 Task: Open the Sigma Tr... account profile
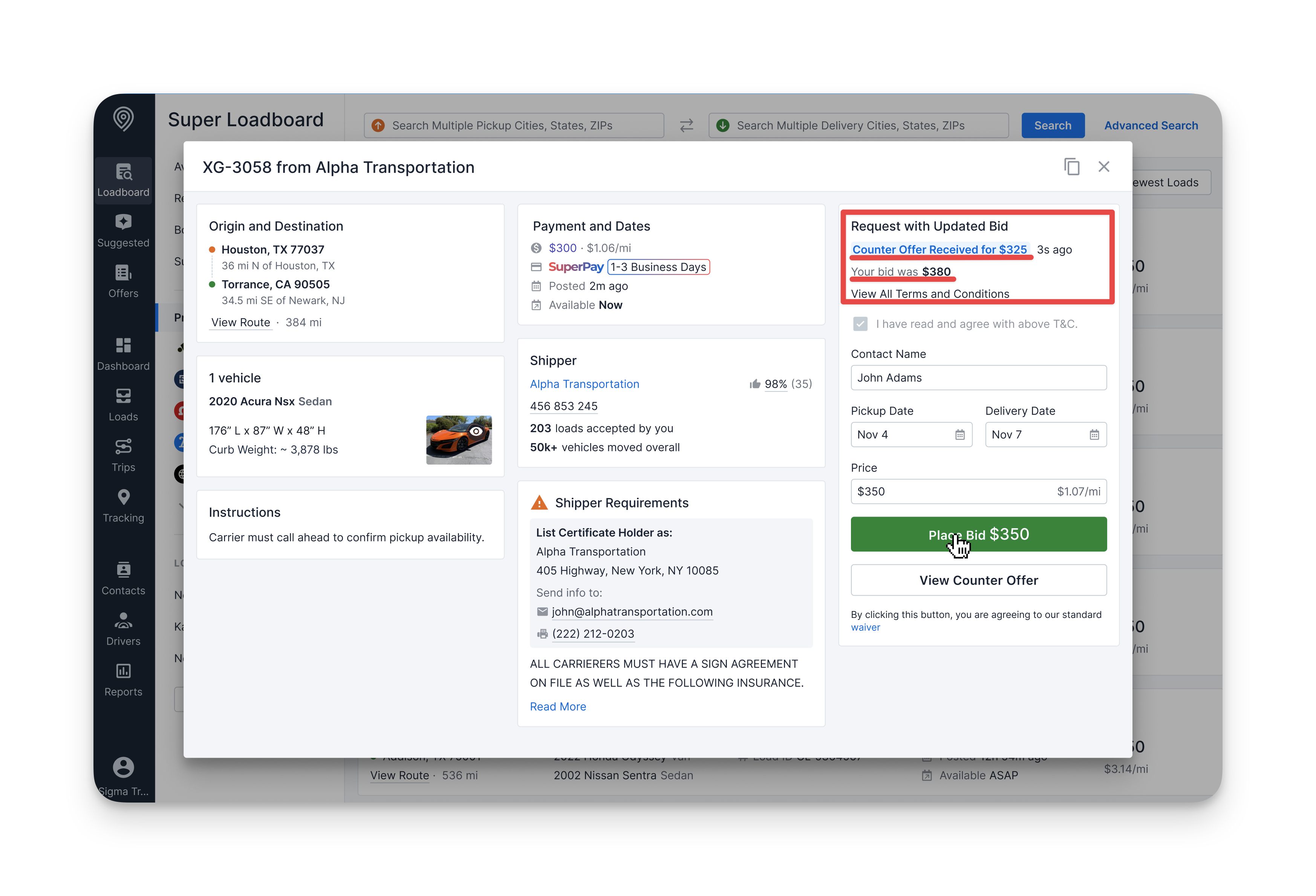tap(124, 777)
